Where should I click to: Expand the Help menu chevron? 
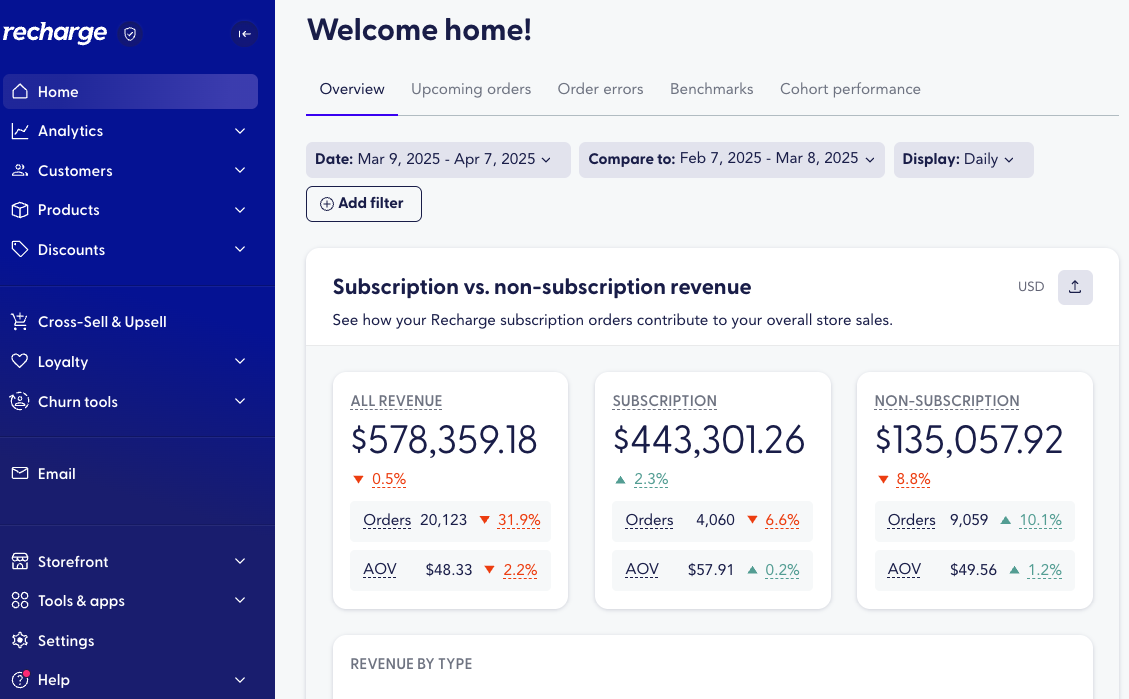[x=240, y=680]
